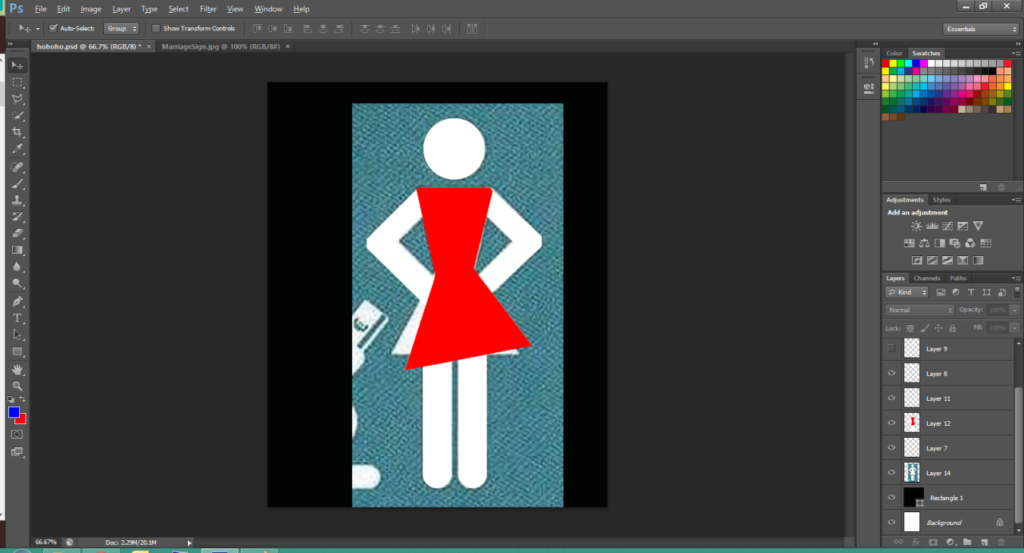Open the Essentials workspace dropdown
This screenshot has width=1024, height=553.
(980, 29)
